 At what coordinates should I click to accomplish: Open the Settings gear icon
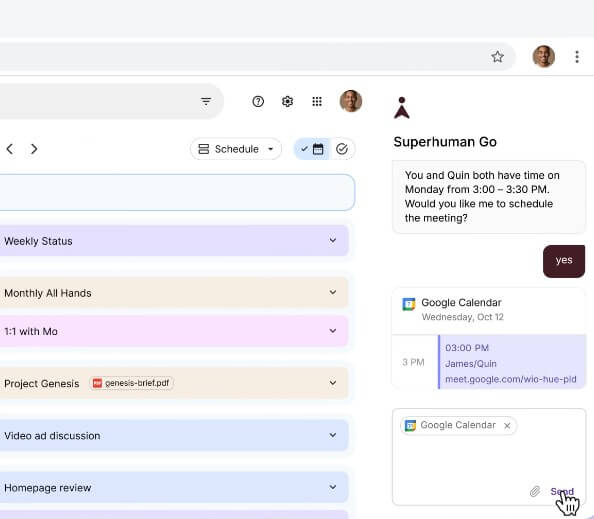pyautogui.click(x=287, y=102)
